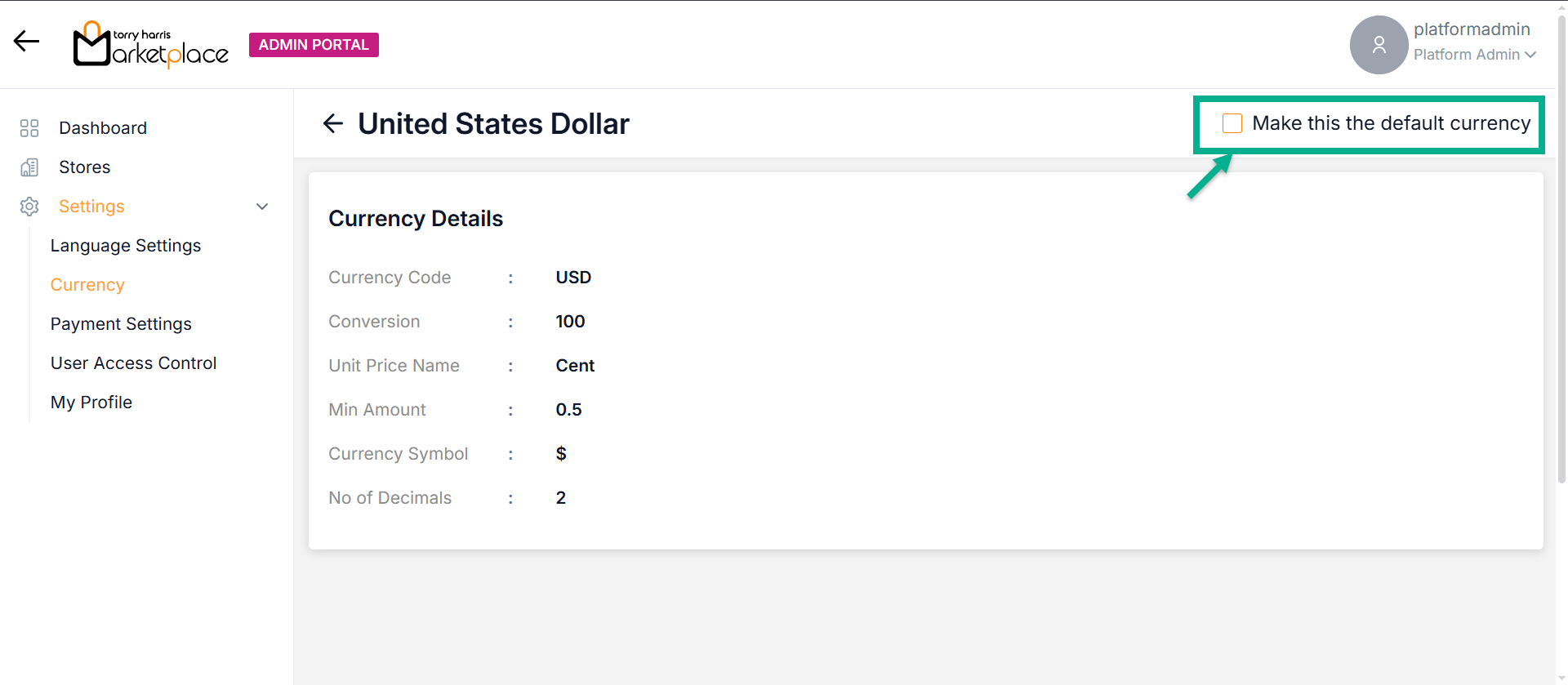This screenshot has width=1568, height=685.
Task: Click the Stores building icon
Action: pyautogui.click(x=29, y=167)
